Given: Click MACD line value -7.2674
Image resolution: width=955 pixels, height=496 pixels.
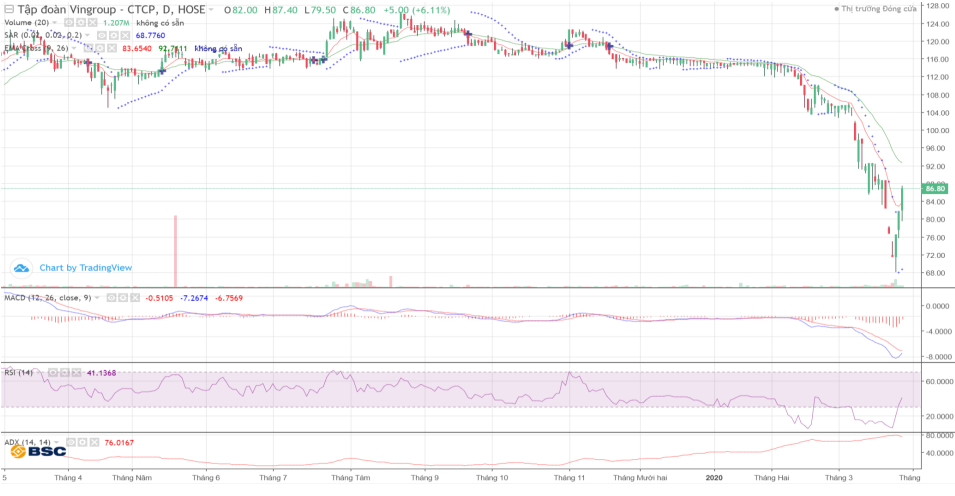Looking at the screenshot, I should (194, 298).
